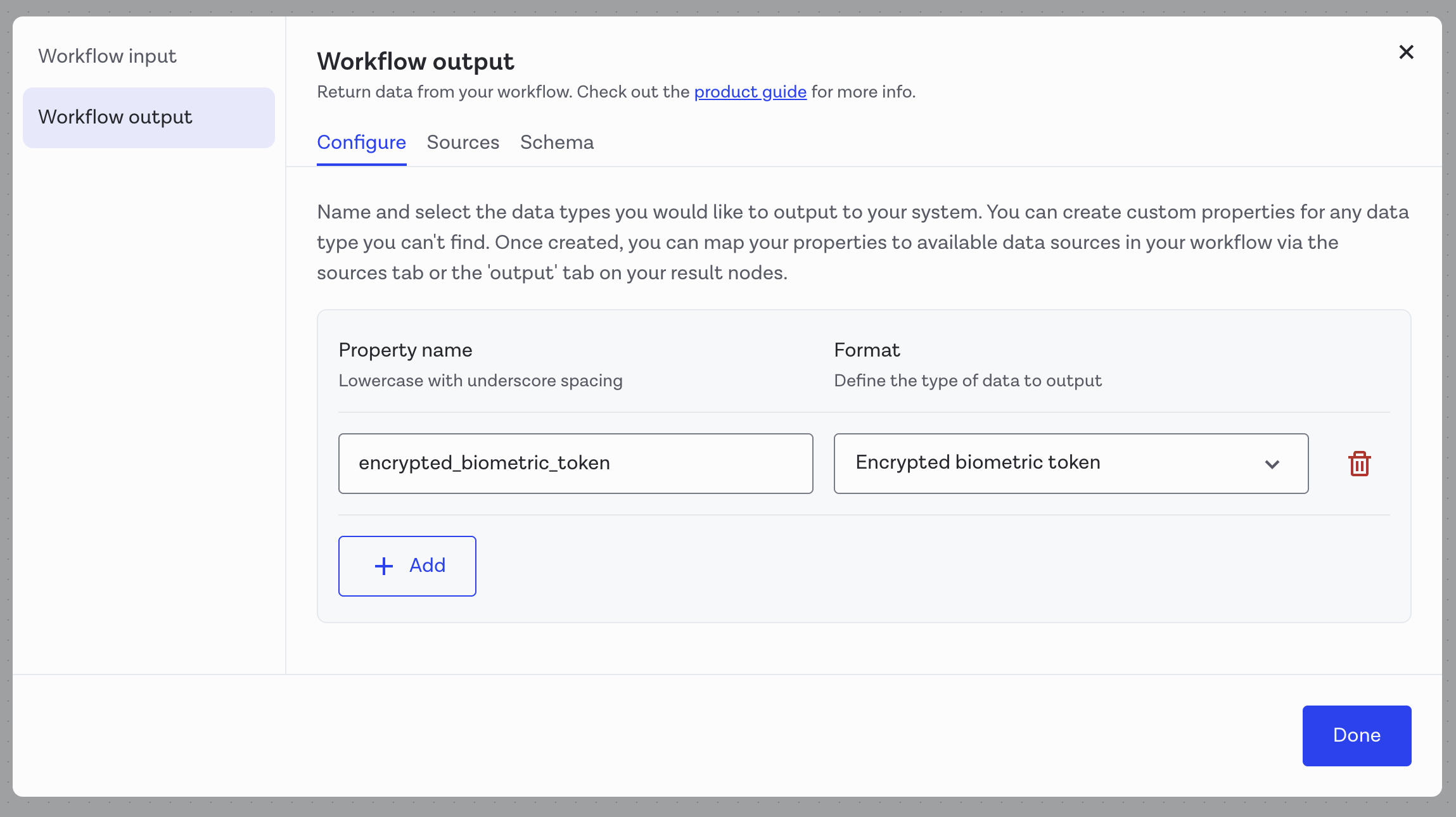This screenshot has width=1456, height=817.
Task: Close the Workflow output dialog
Action: point(1406,53)
